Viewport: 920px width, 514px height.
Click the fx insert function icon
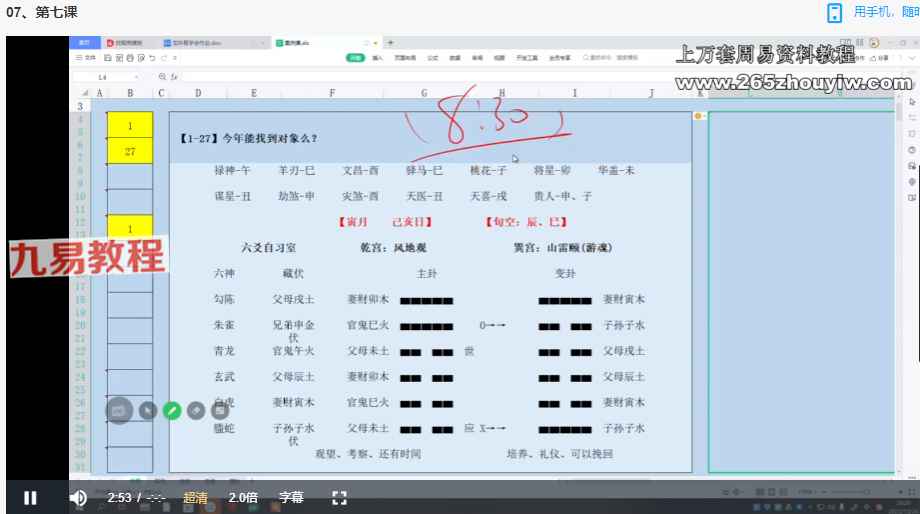(x=174, y=77)
